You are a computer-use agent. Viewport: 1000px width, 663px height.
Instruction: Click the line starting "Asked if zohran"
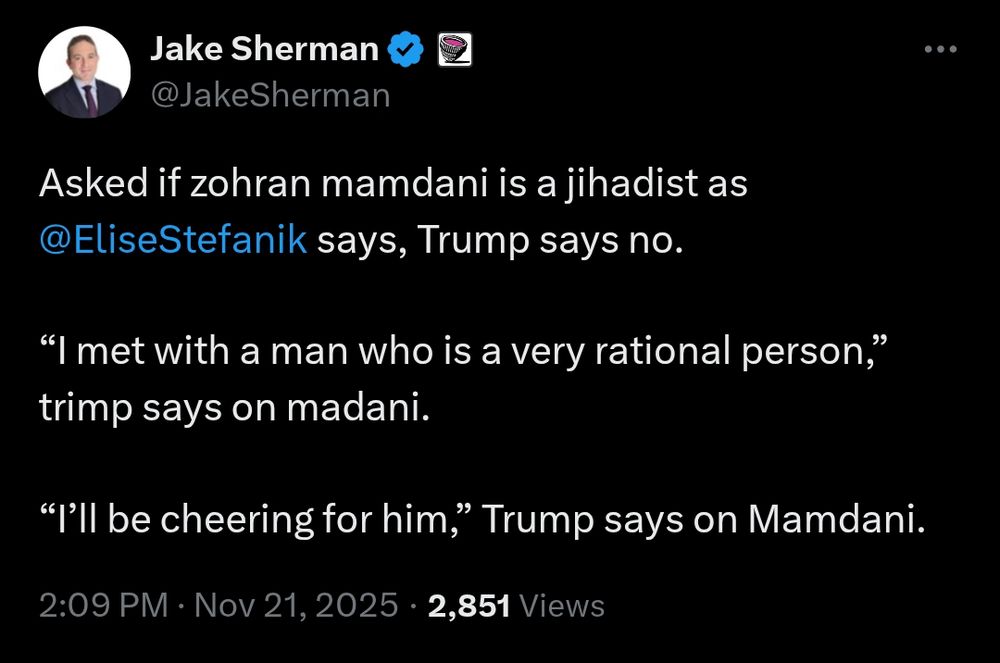[393, 185]
